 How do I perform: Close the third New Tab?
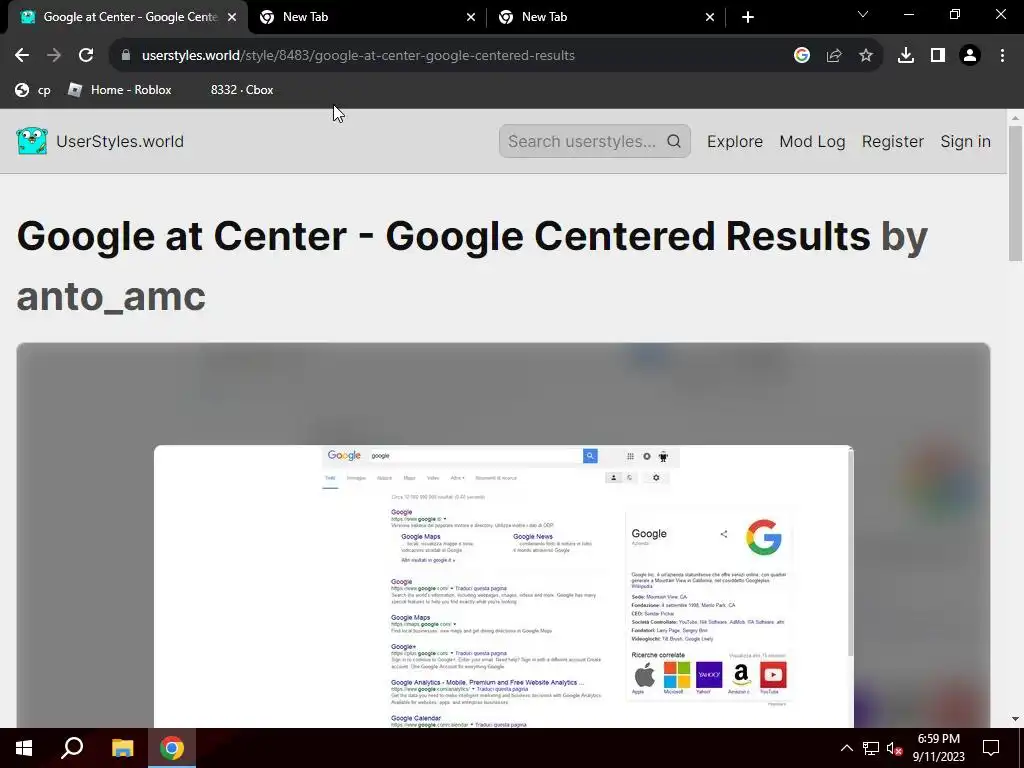point(710,17)
